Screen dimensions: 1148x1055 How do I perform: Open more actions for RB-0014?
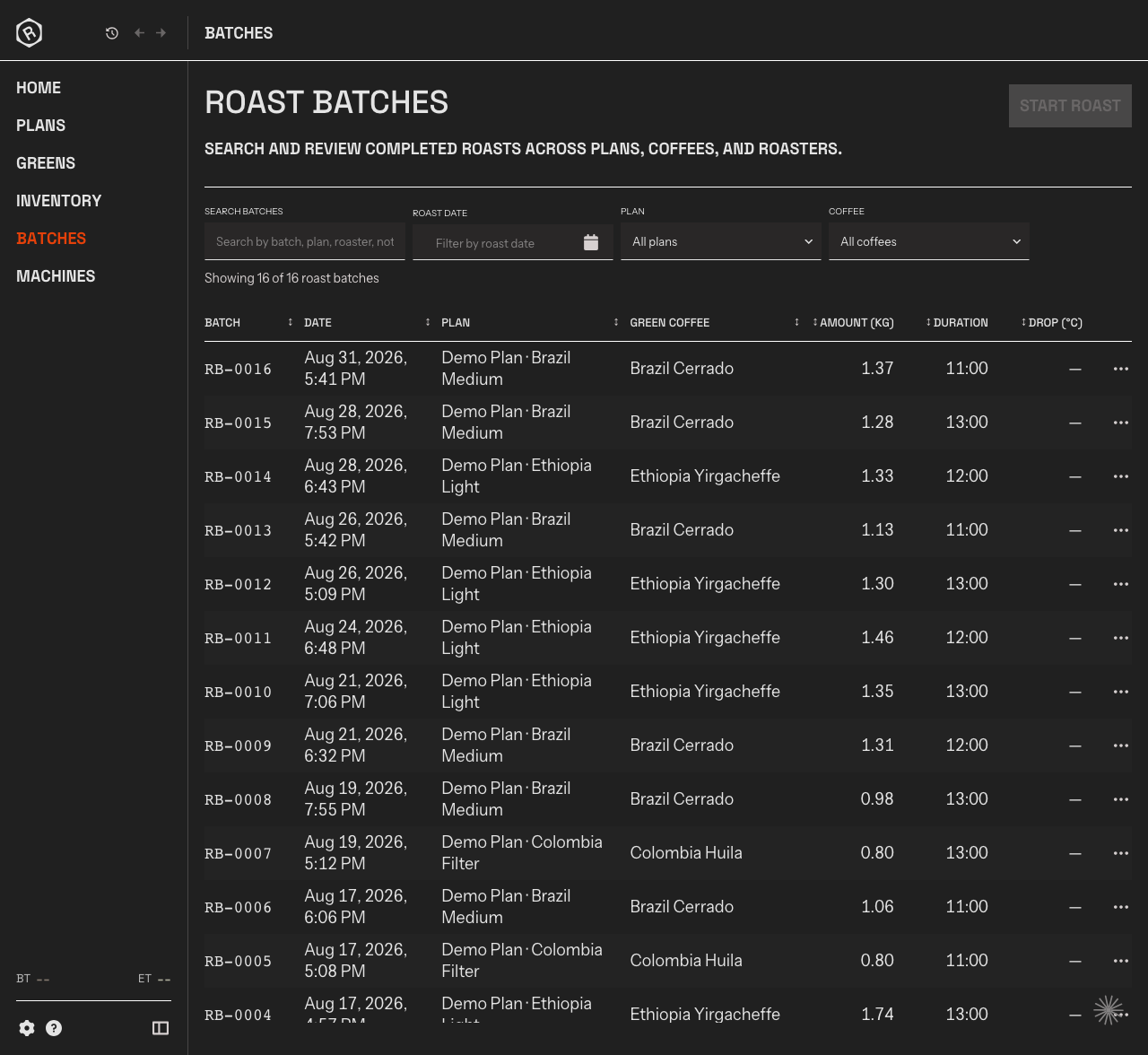1121,476
